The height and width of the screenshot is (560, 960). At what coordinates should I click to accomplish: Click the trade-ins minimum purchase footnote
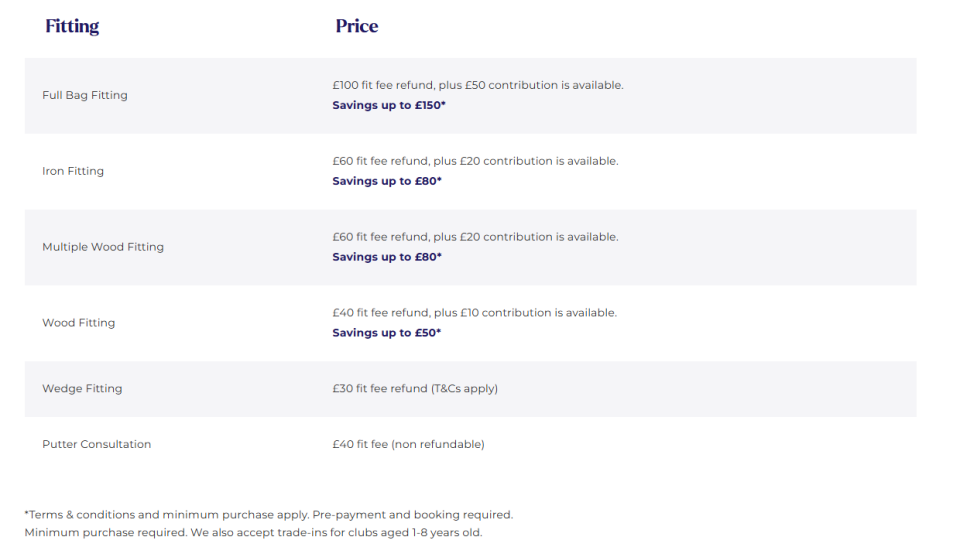coord(253,532)
